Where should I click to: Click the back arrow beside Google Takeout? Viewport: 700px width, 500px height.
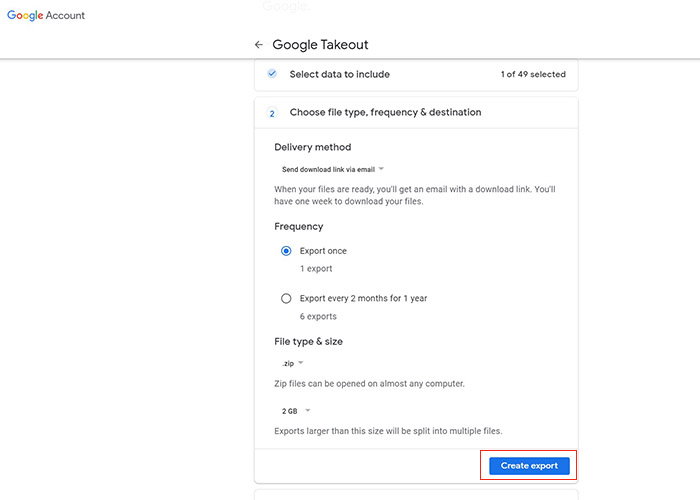coord(258,45)
